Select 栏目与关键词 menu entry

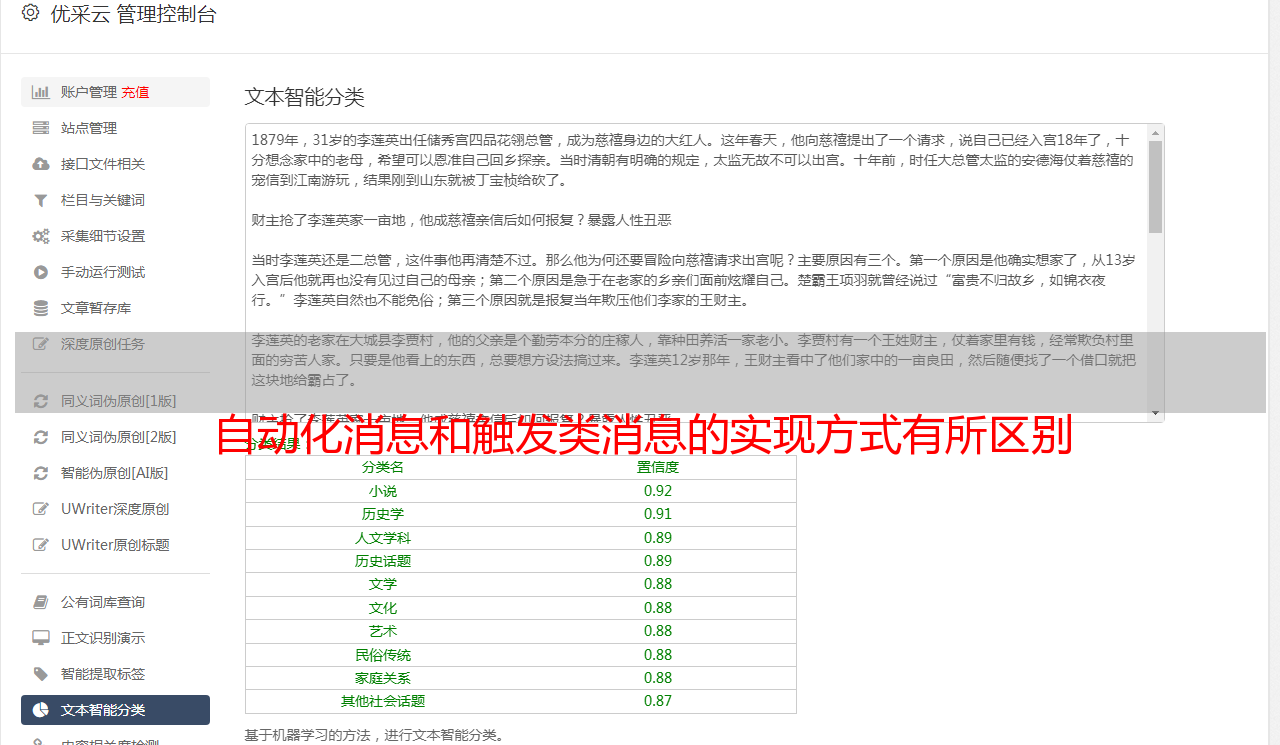pos(115,200)
